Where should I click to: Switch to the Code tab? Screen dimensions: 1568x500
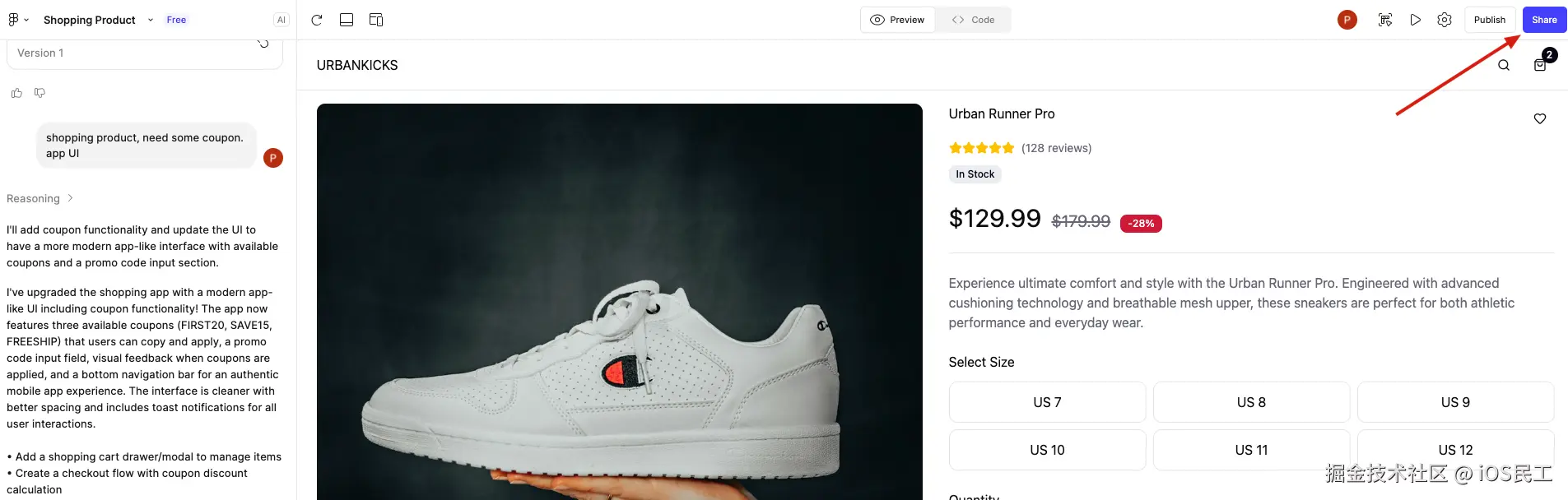click(973, 20)
